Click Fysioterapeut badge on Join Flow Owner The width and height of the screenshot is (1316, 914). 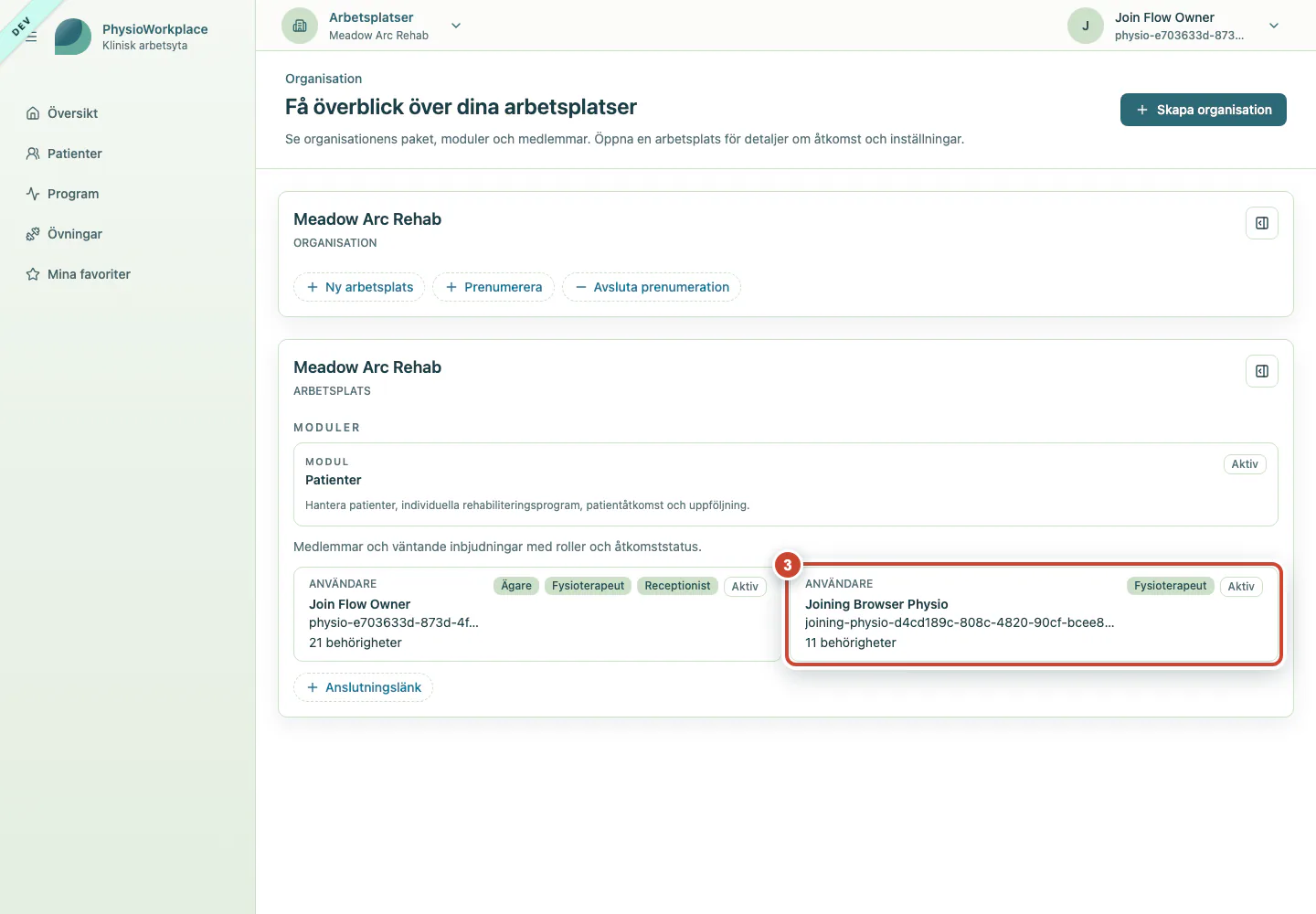(x=588, y=586)
